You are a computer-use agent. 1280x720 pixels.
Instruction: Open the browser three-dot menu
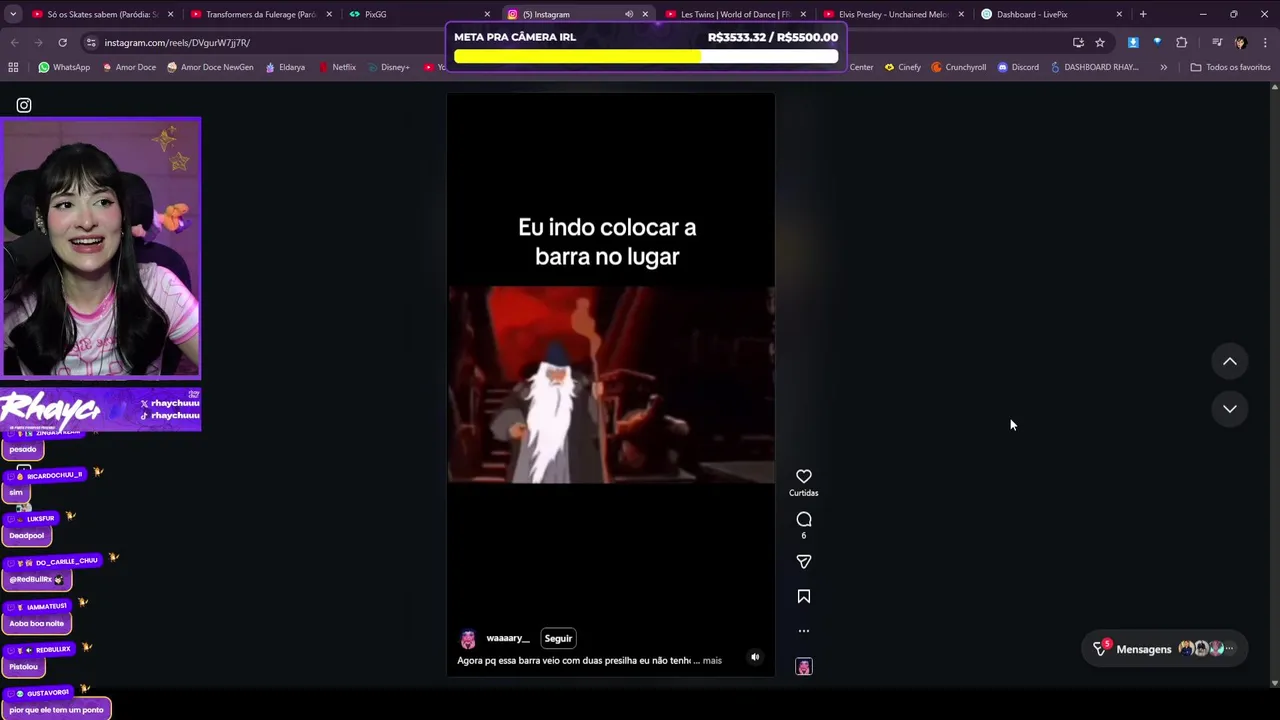coord(1265,42)
